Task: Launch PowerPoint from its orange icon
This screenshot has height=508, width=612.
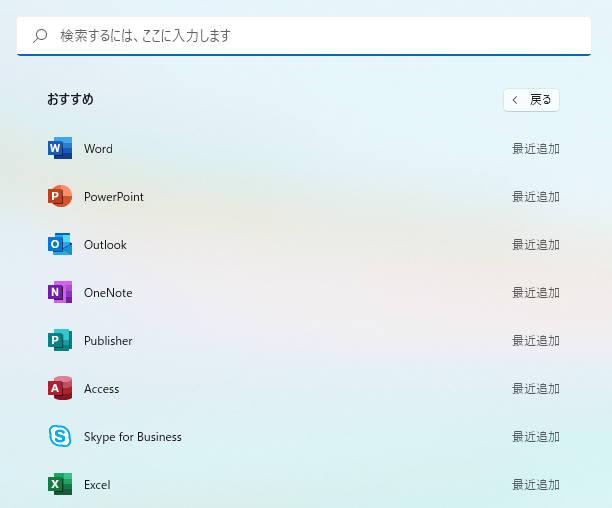Action: [60, 196]
